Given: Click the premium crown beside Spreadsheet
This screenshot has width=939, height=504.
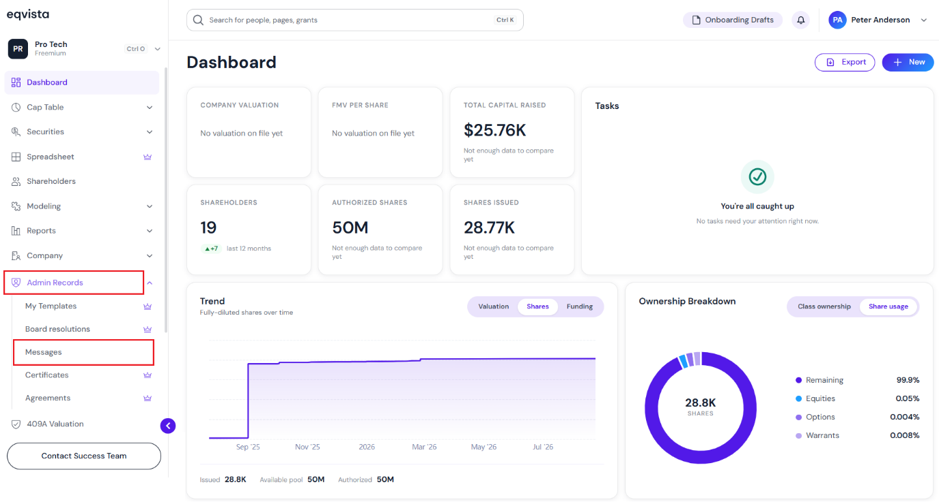Looking at the screenshot, I should click(147, 157).
